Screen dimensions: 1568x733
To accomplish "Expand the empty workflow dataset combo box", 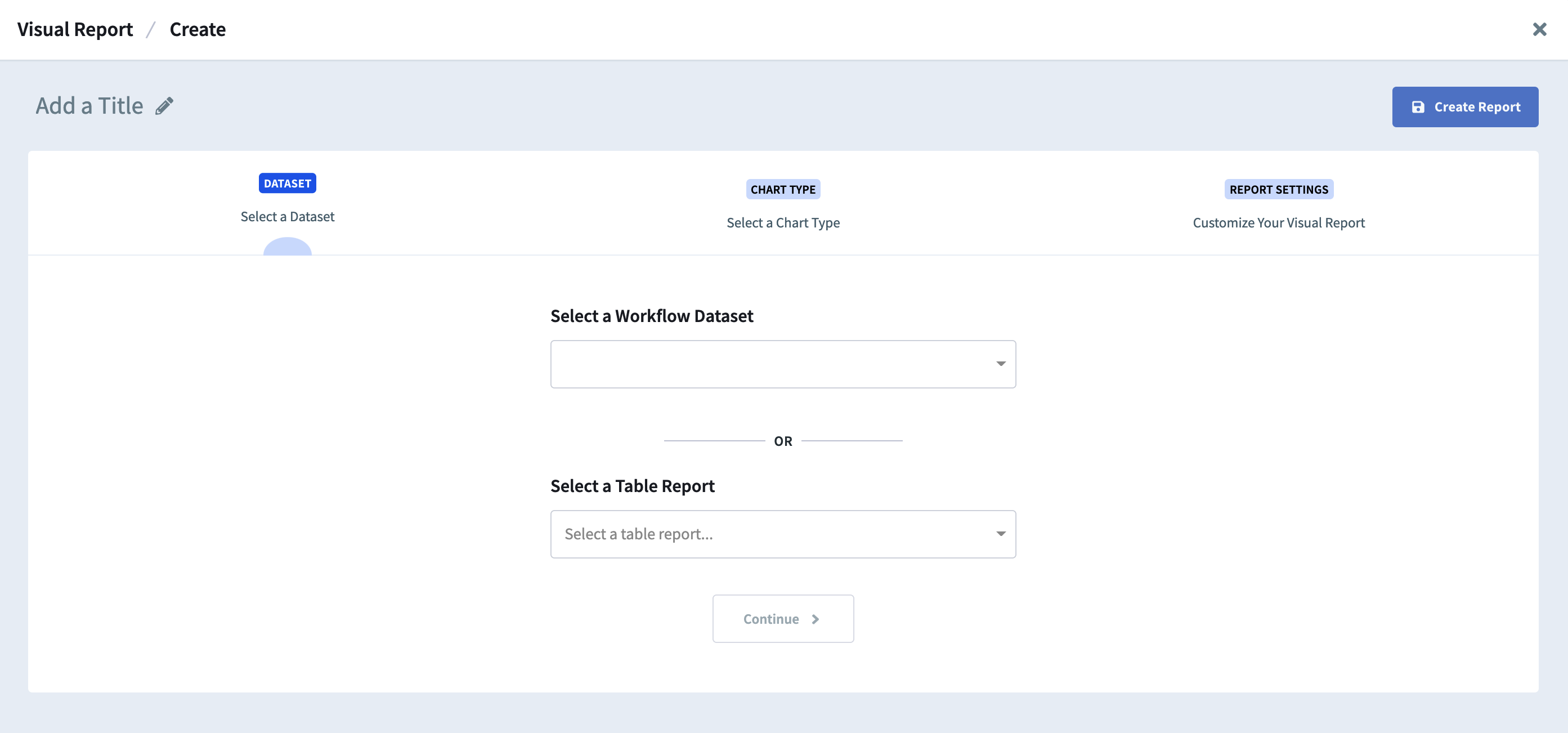I will pos(783,364).
